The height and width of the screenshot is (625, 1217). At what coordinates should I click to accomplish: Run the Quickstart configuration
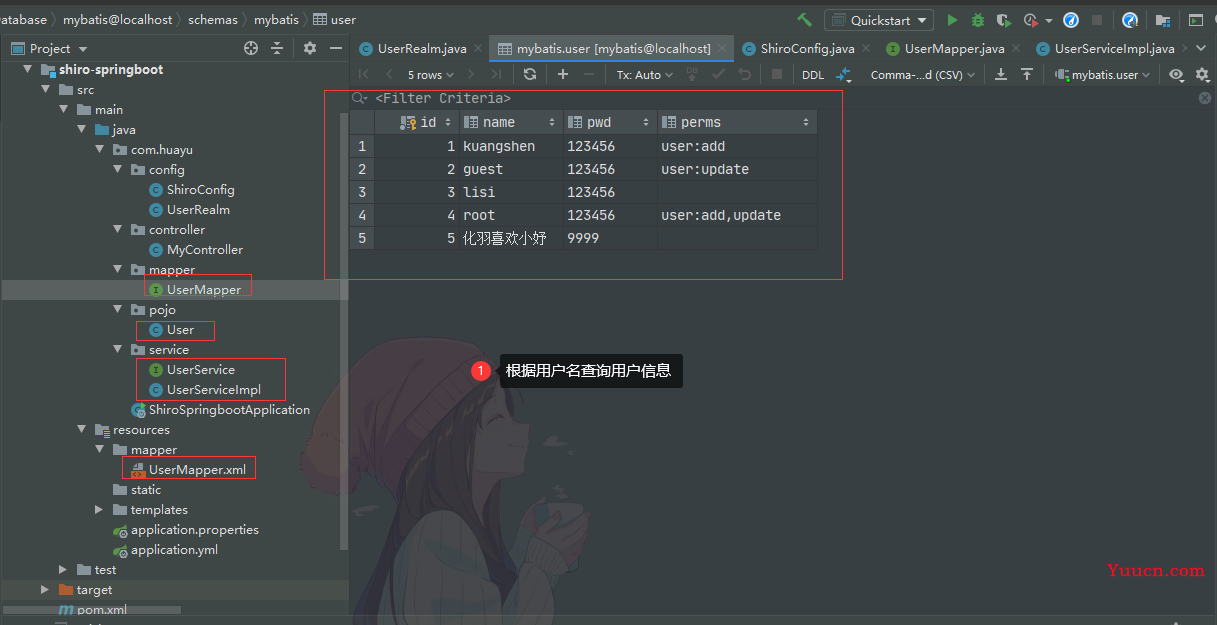[952, 20]
